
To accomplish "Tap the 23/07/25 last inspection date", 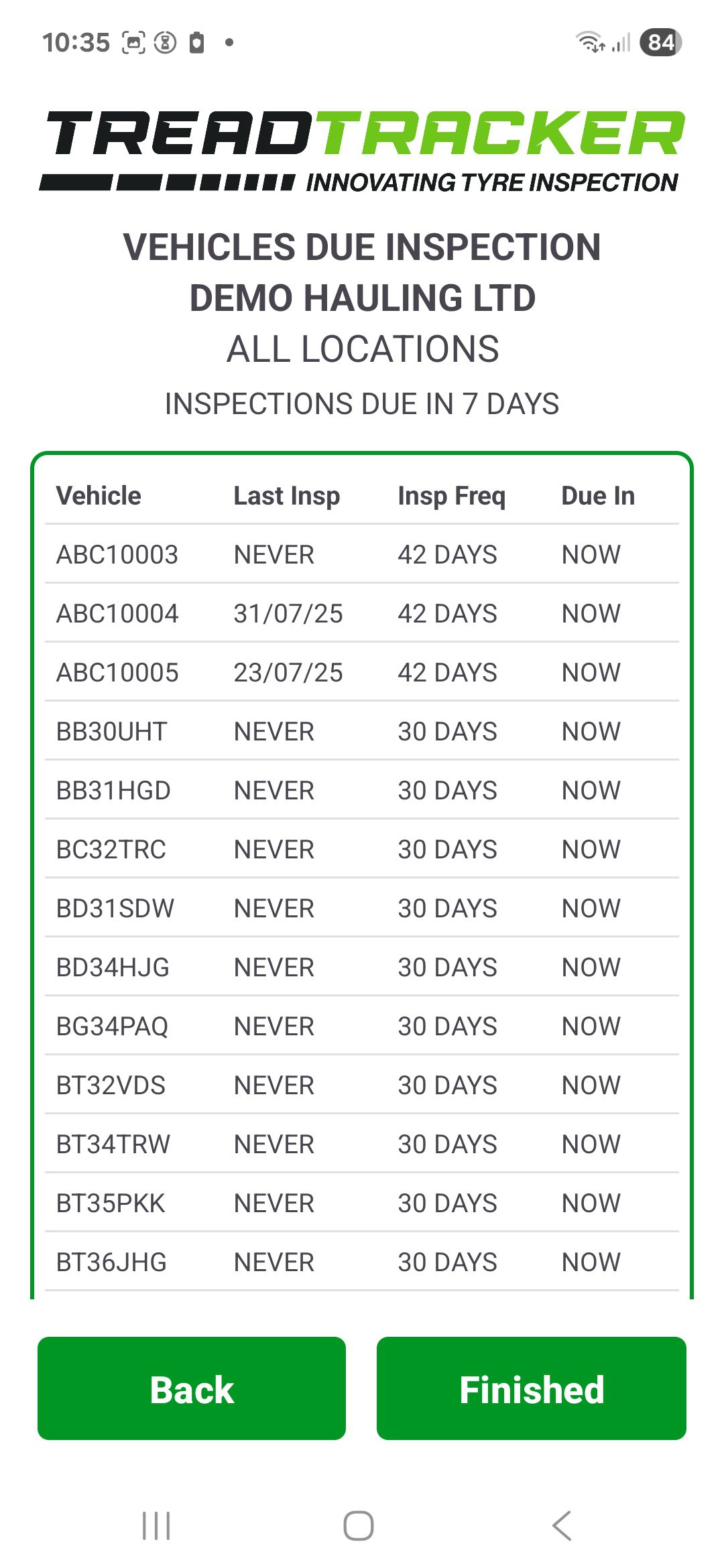I will point(288,673).
